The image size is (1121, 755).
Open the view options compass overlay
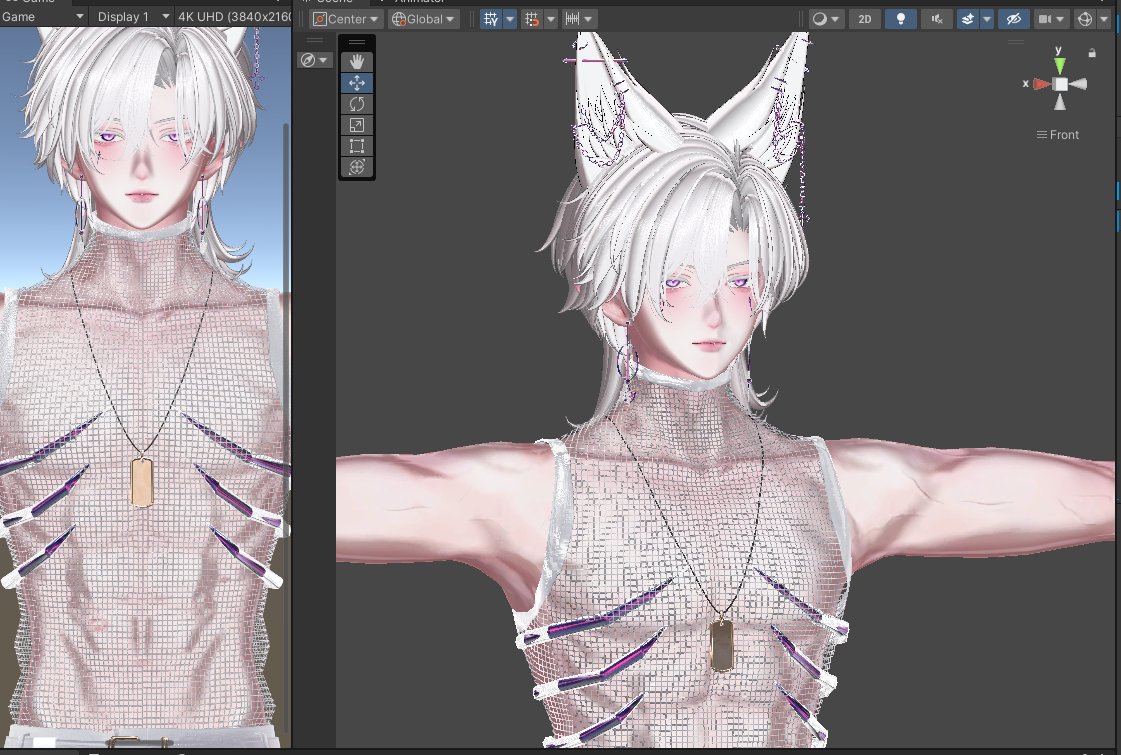(314, 60)
